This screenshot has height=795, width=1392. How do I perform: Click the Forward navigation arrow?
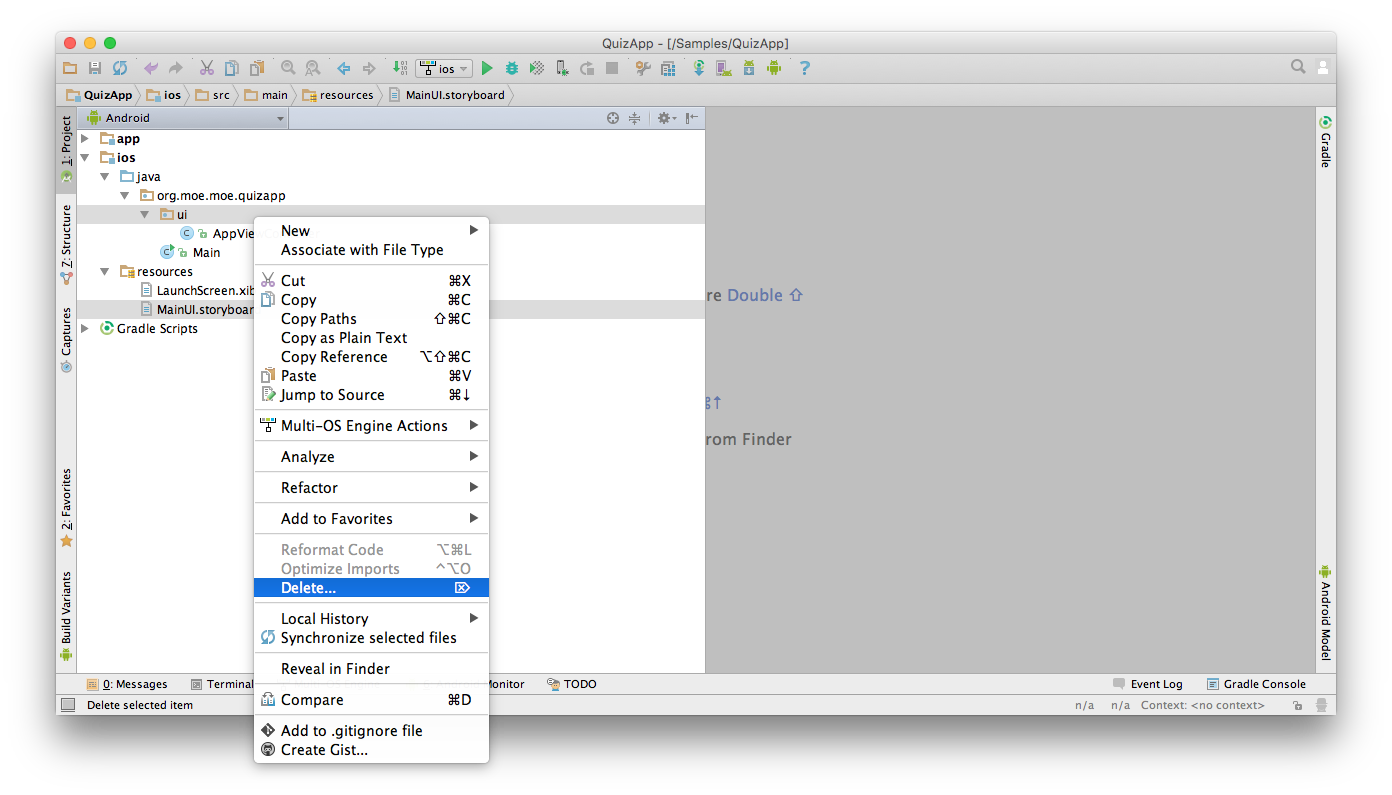coord(369,68)
